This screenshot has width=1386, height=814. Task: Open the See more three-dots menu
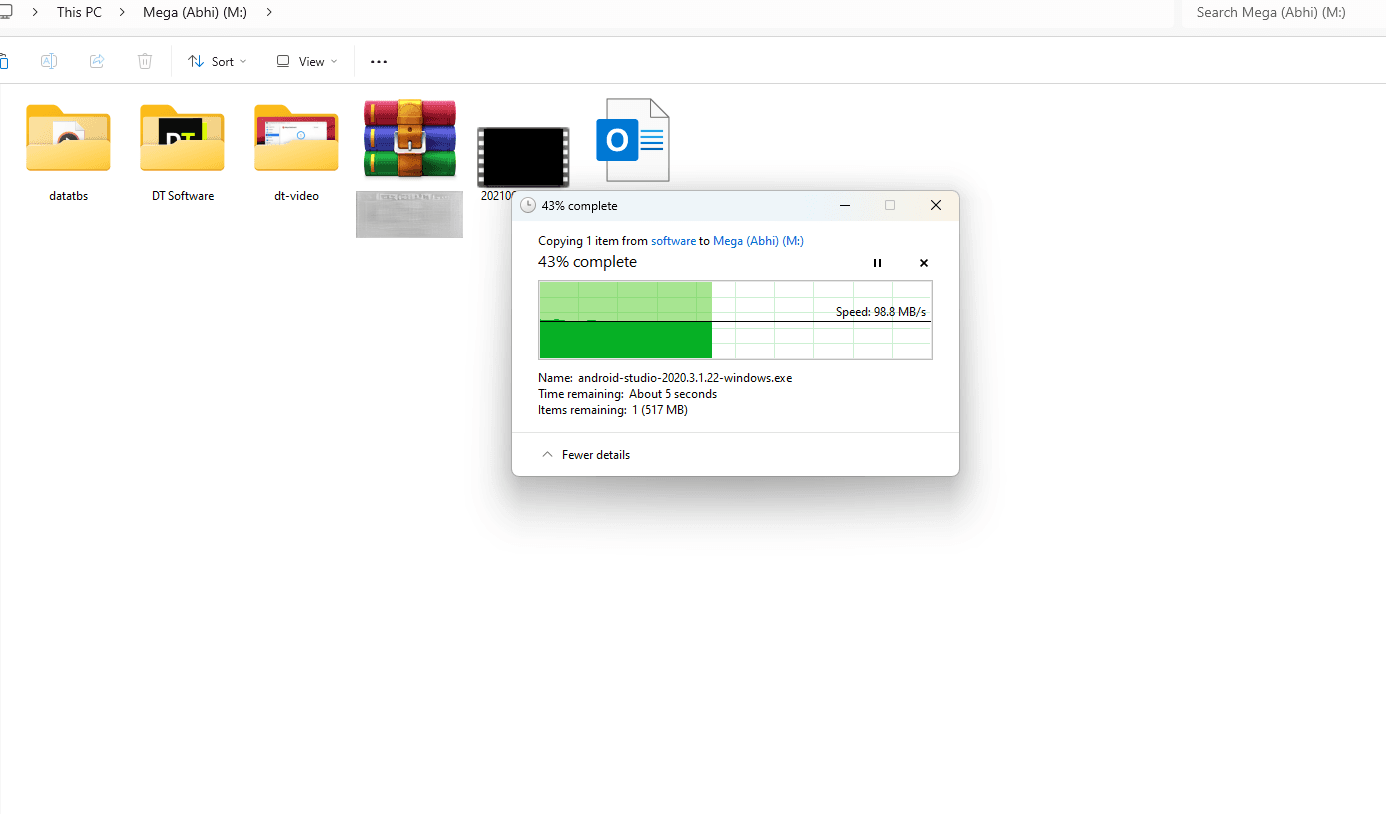coord(379,61)
